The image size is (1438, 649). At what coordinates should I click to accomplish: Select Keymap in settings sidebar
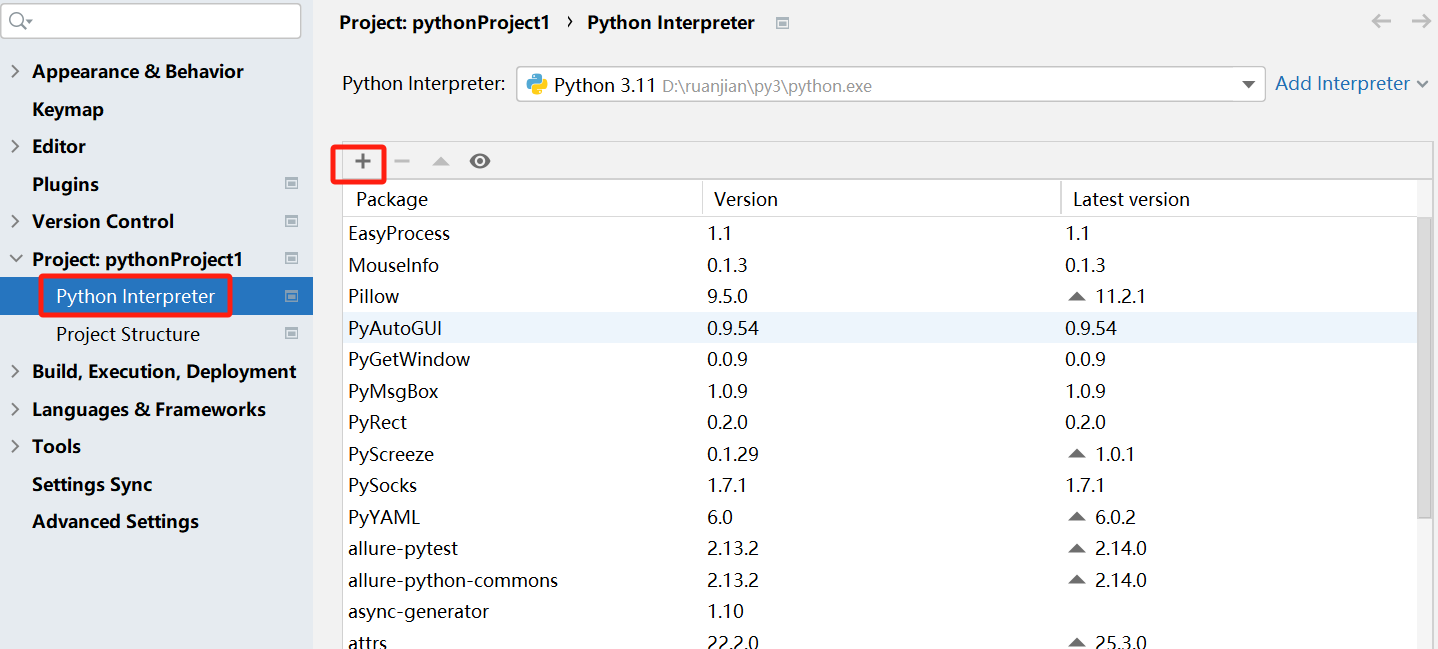click(68, 109)
